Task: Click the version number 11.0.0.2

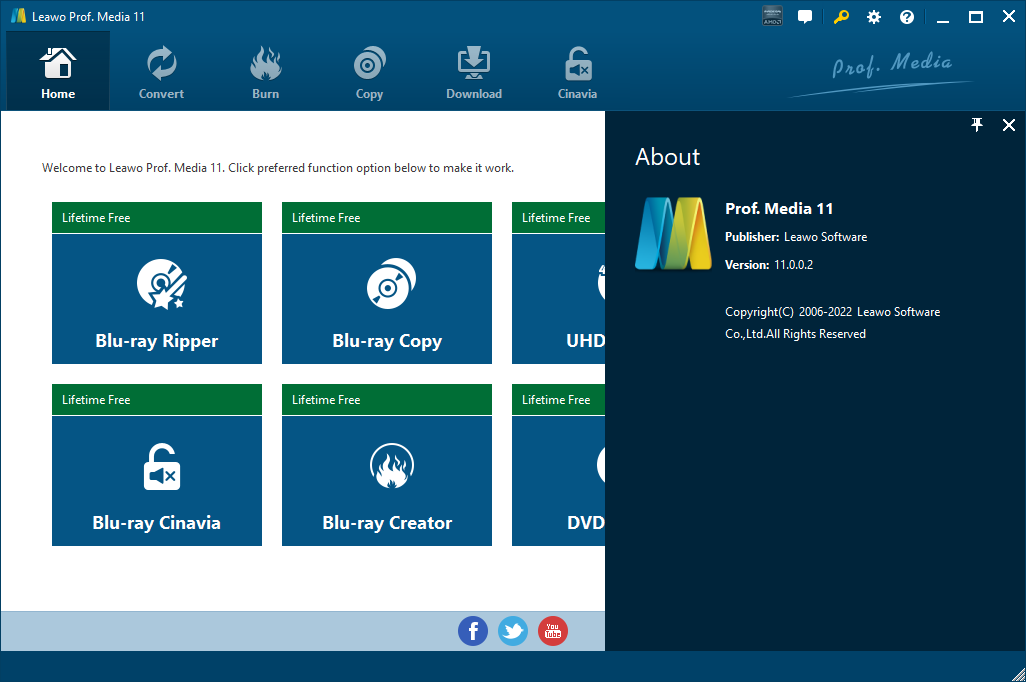Action: pyautogui.click(x=793, y=265)
